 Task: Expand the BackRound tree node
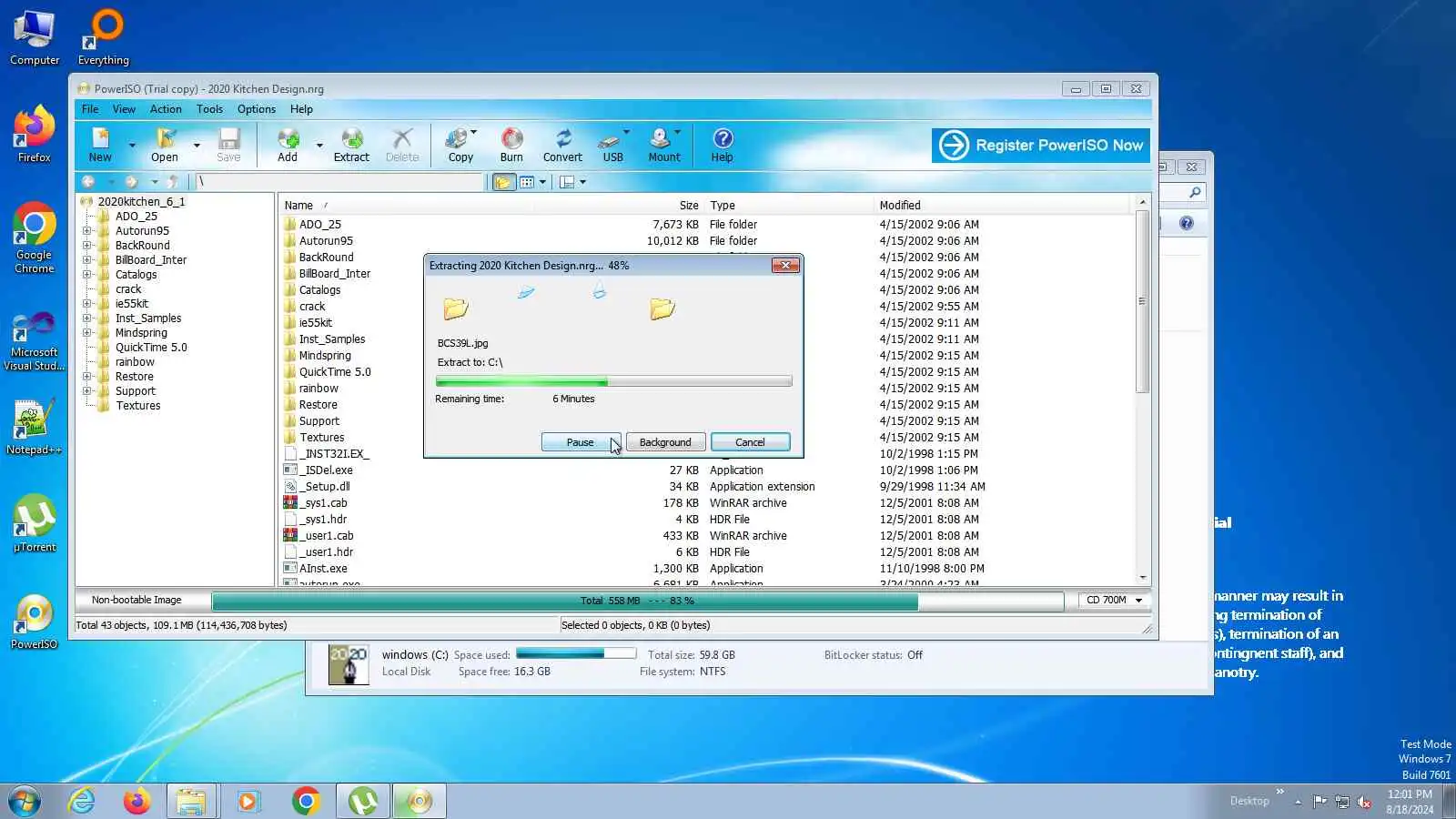click(x=87, y=246)
